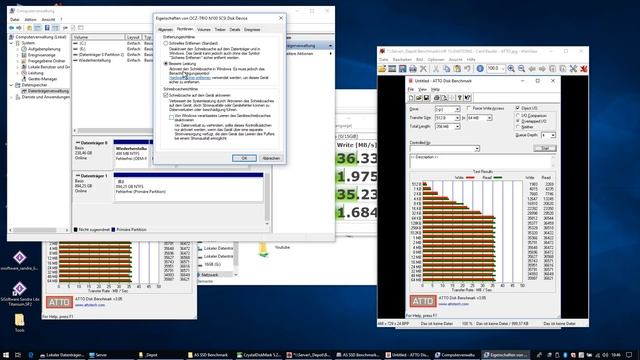Select Schnelles Entfernen (Standard) radio button

(166, 43)
